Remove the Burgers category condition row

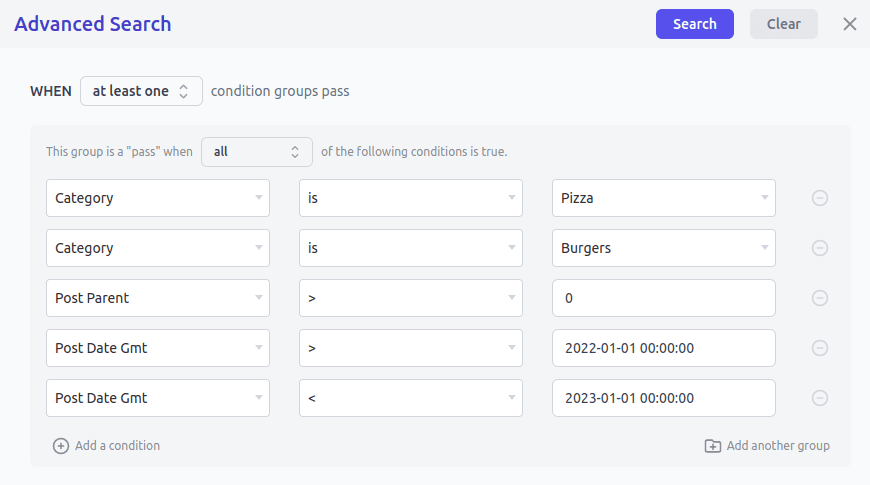click(x=820, y=248)
